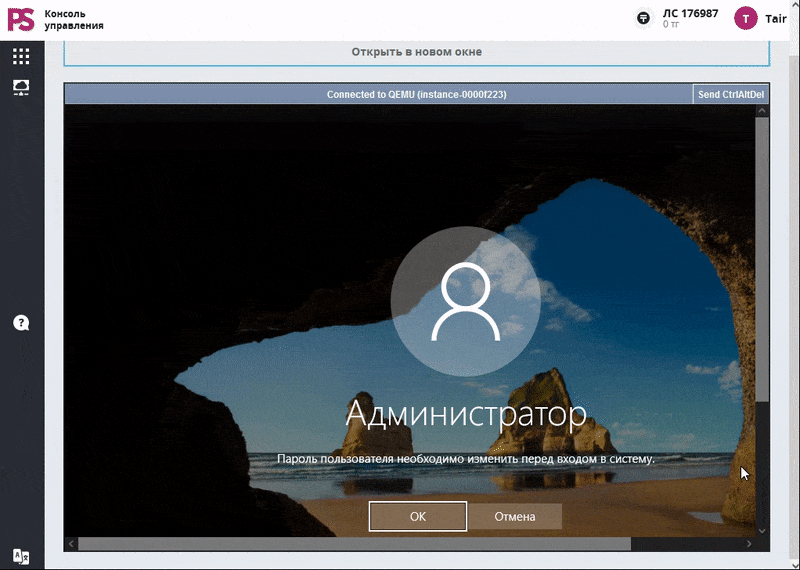Click the console vertical scrollbar up arrow

(x=762, y=111)
